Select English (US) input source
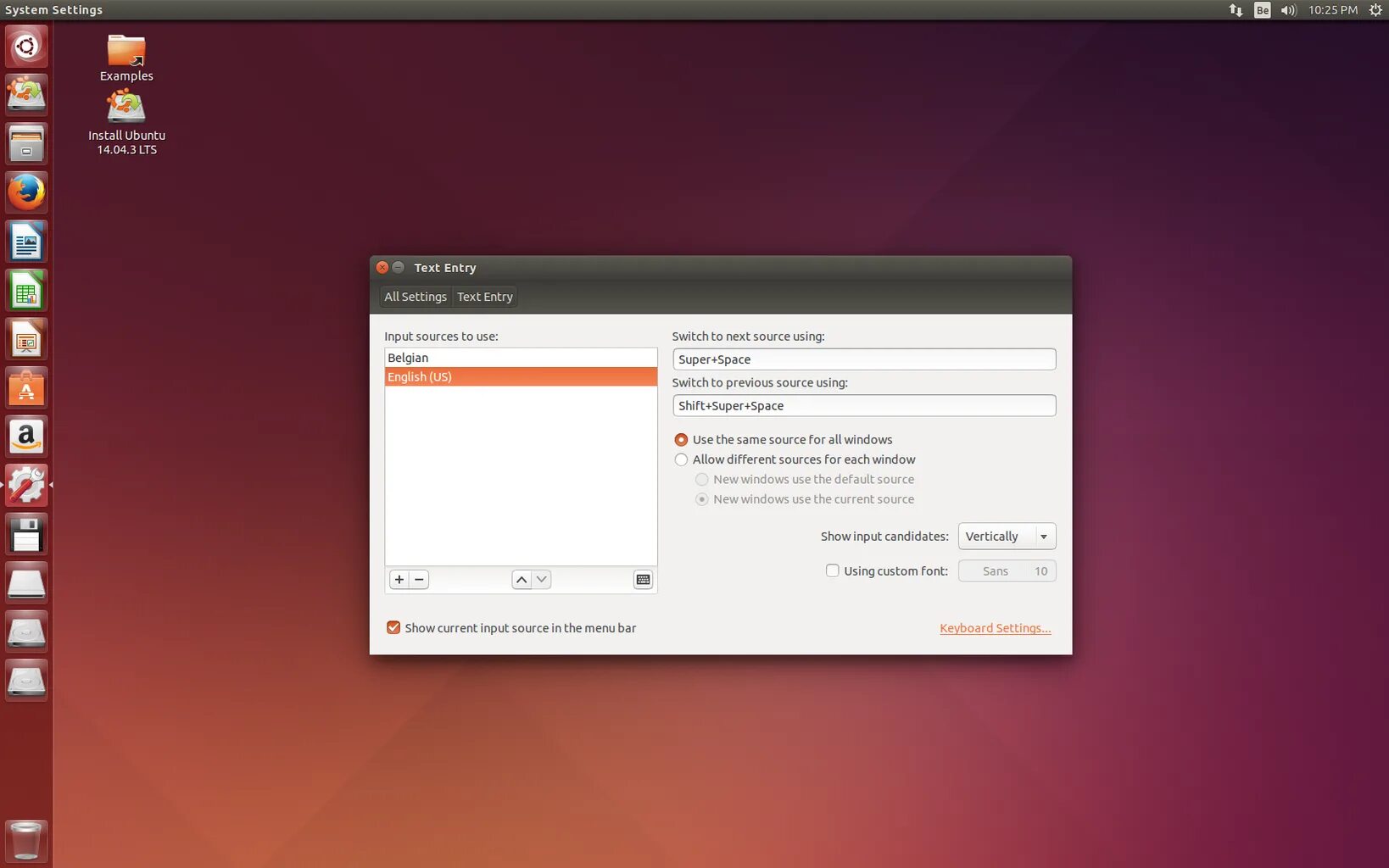 521,377
